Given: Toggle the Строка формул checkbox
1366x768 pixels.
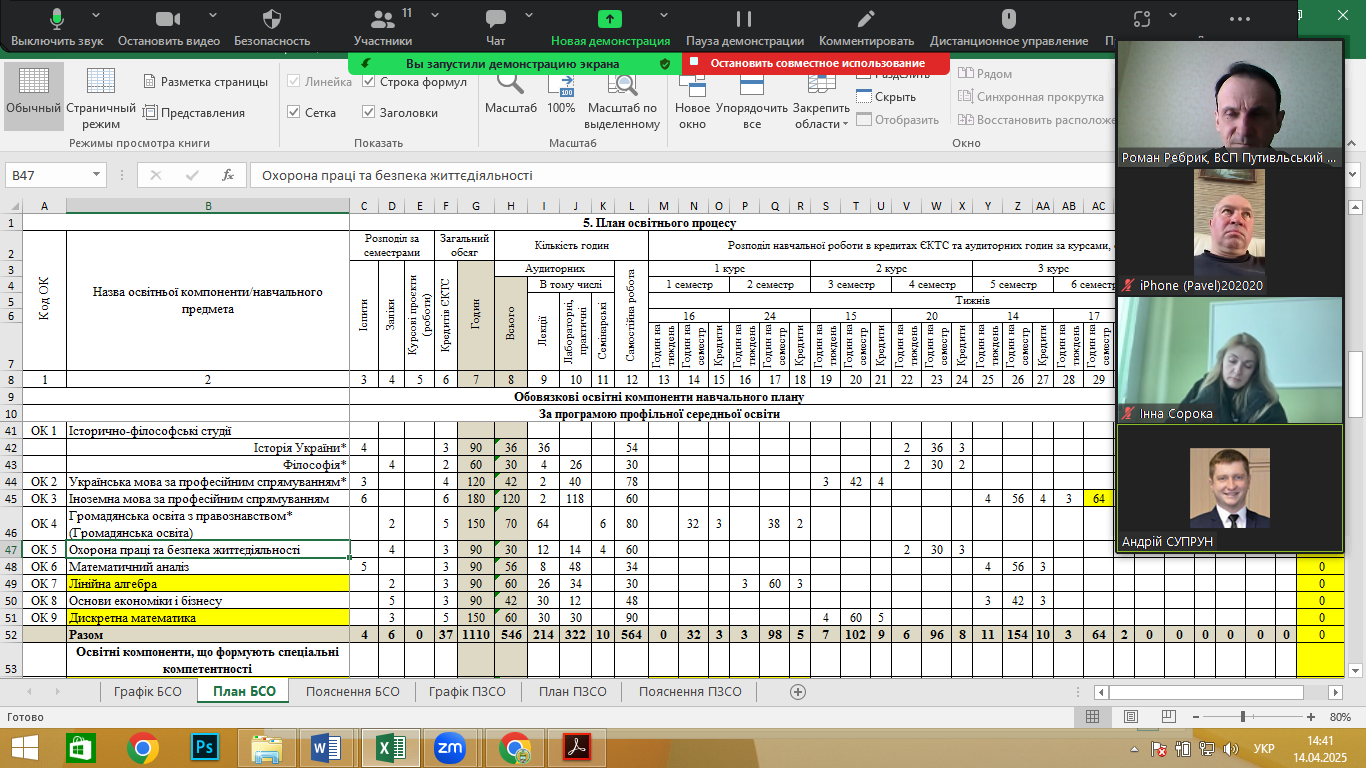Looking at the screenshot, I should (368, 82).
